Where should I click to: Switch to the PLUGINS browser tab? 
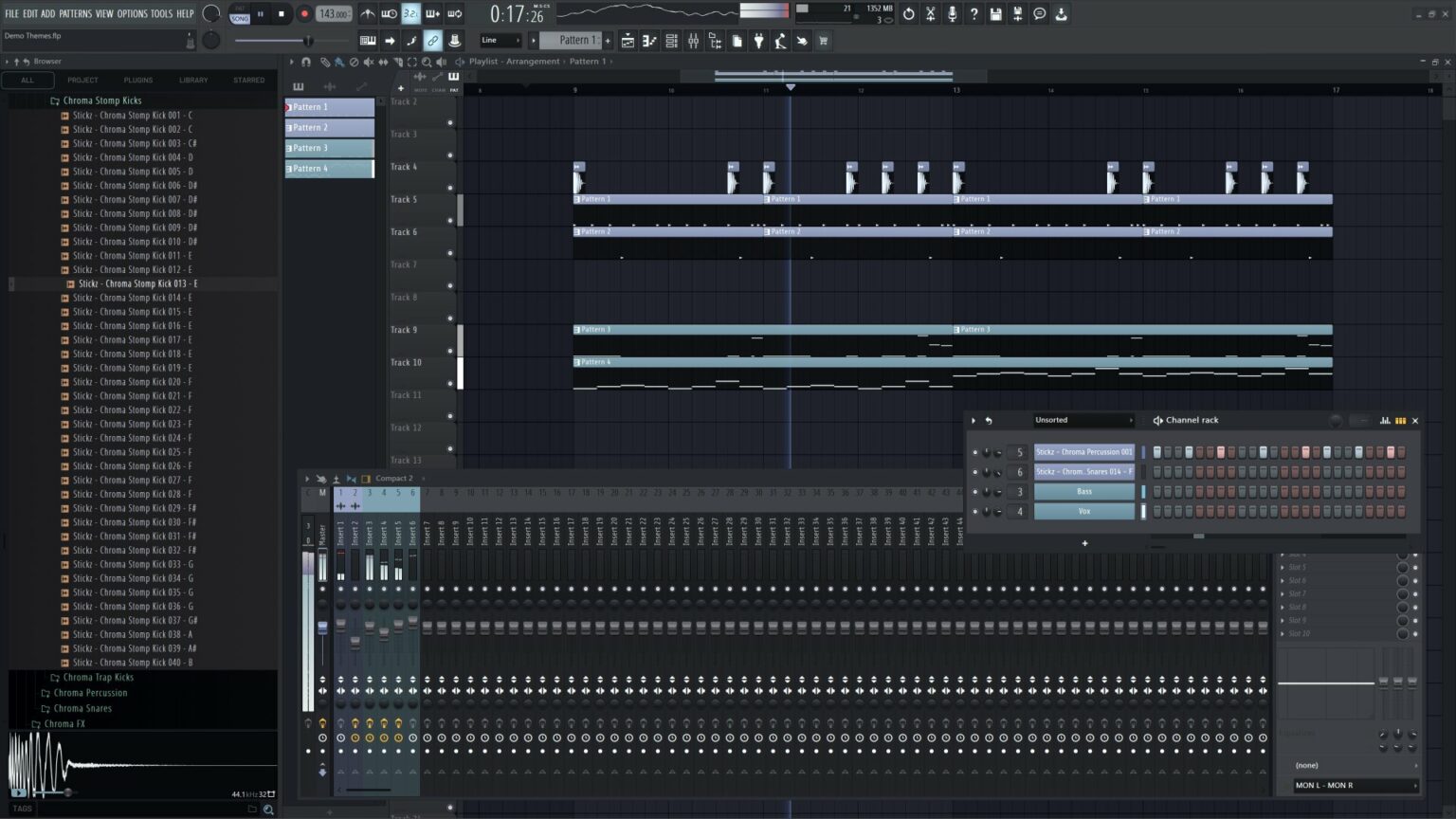pyautogui.click(x=137, y=80)
